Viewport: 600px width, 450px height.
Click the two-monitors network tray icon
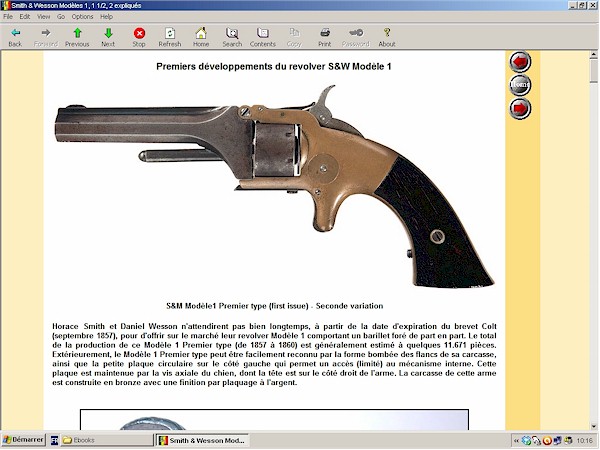[558, 441]
